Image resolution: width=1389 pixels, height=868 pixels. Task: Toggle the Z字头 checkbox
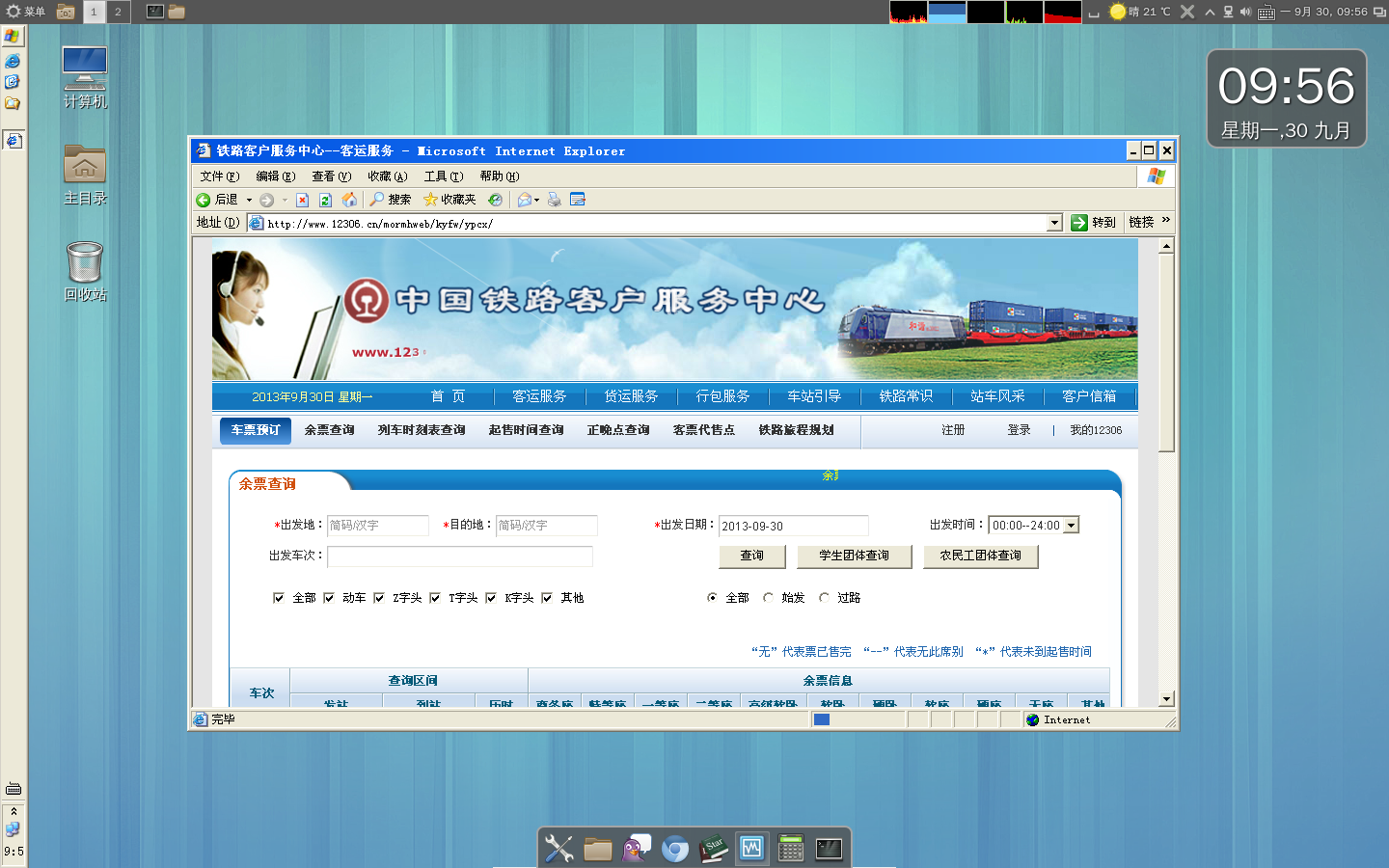point(379,598)
